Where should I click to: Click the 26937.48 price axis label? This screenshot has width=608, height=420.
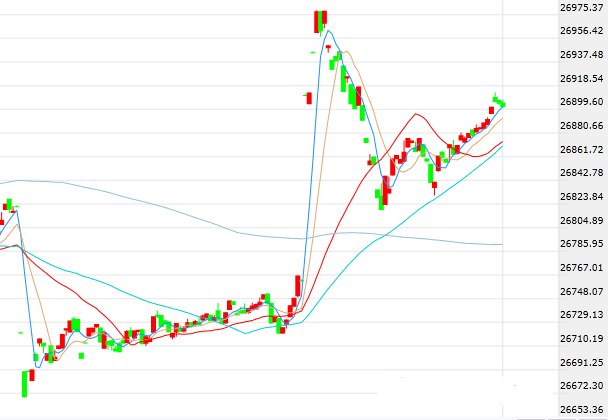tap(580, 55)
